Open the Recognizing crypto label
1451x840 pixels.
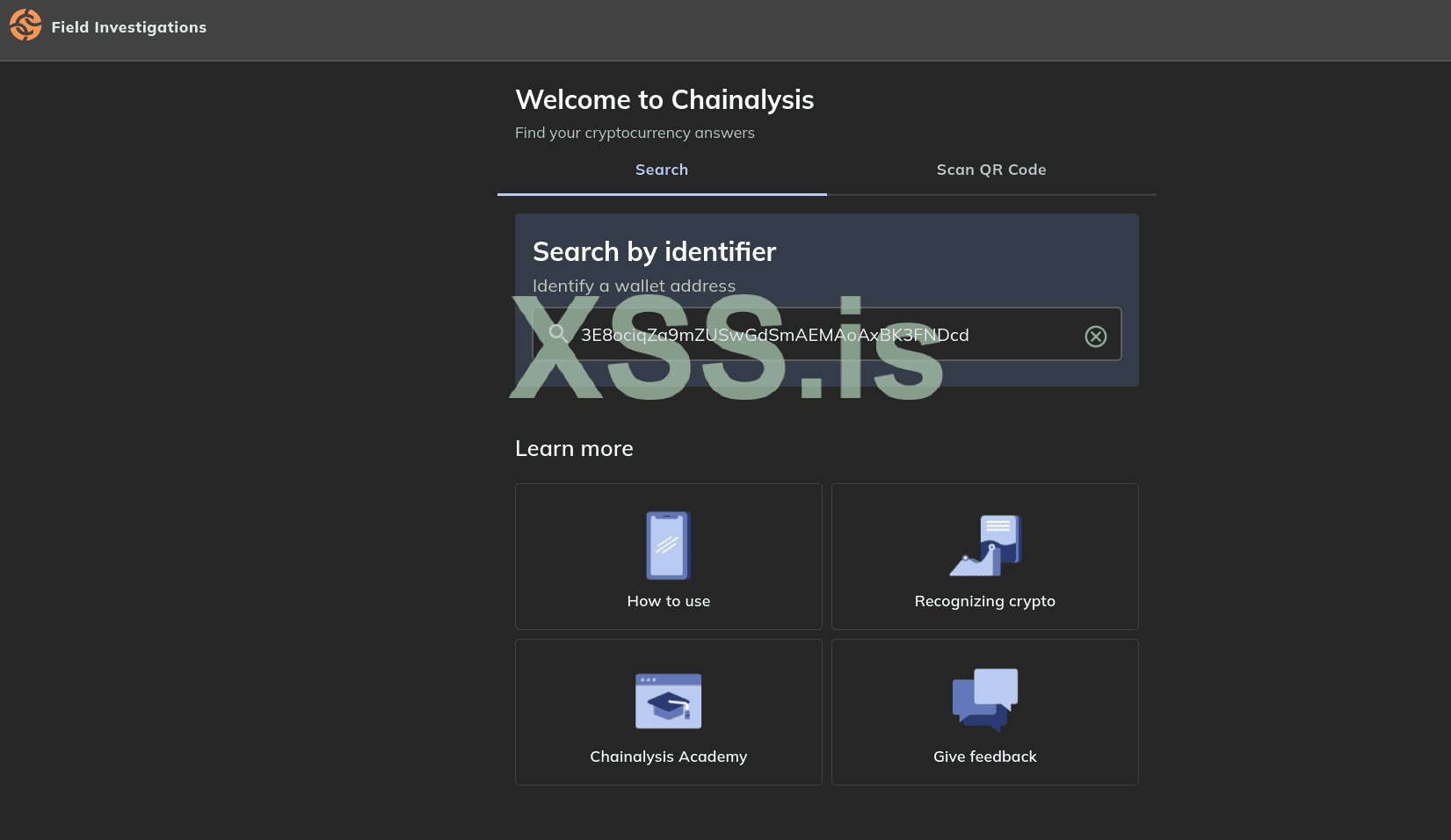pyautogui.click(x=985, y=602)
